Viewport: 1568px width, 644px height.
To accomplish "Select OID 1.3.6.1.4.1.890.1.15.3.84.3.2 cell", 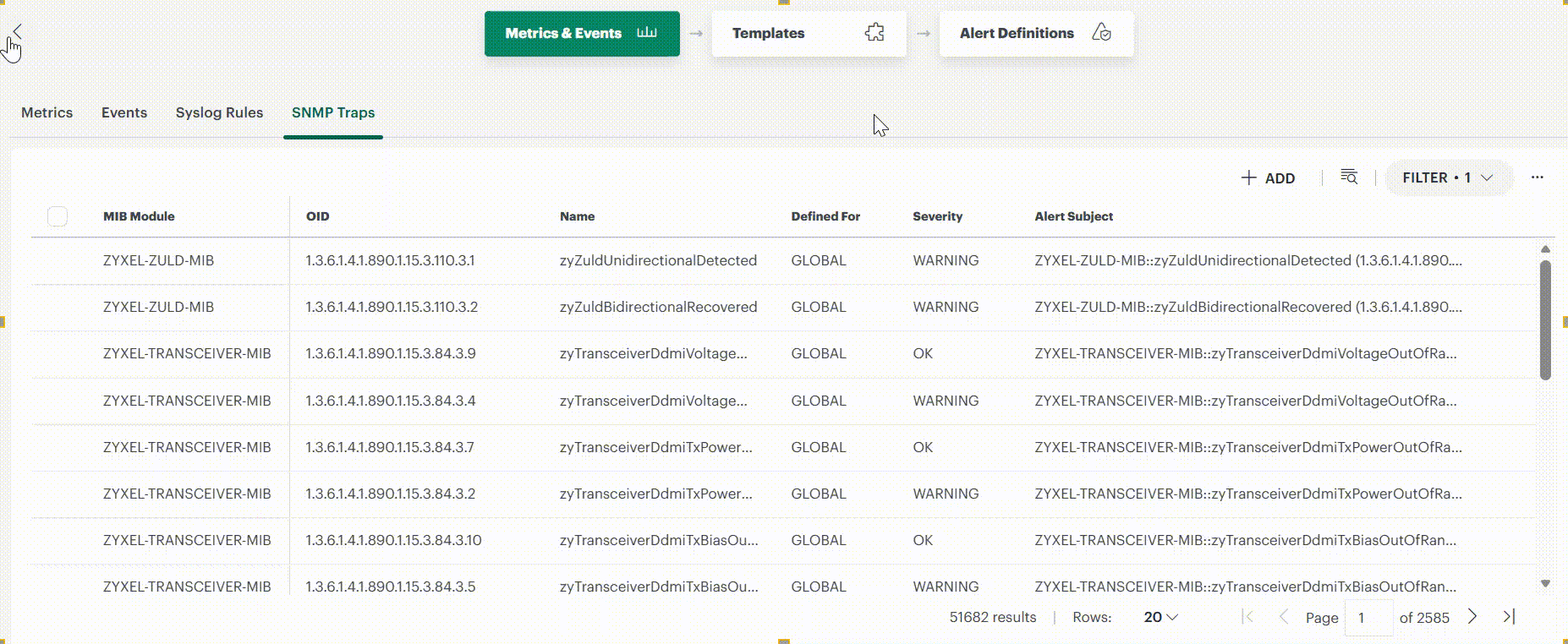I will tap(391, 494).
